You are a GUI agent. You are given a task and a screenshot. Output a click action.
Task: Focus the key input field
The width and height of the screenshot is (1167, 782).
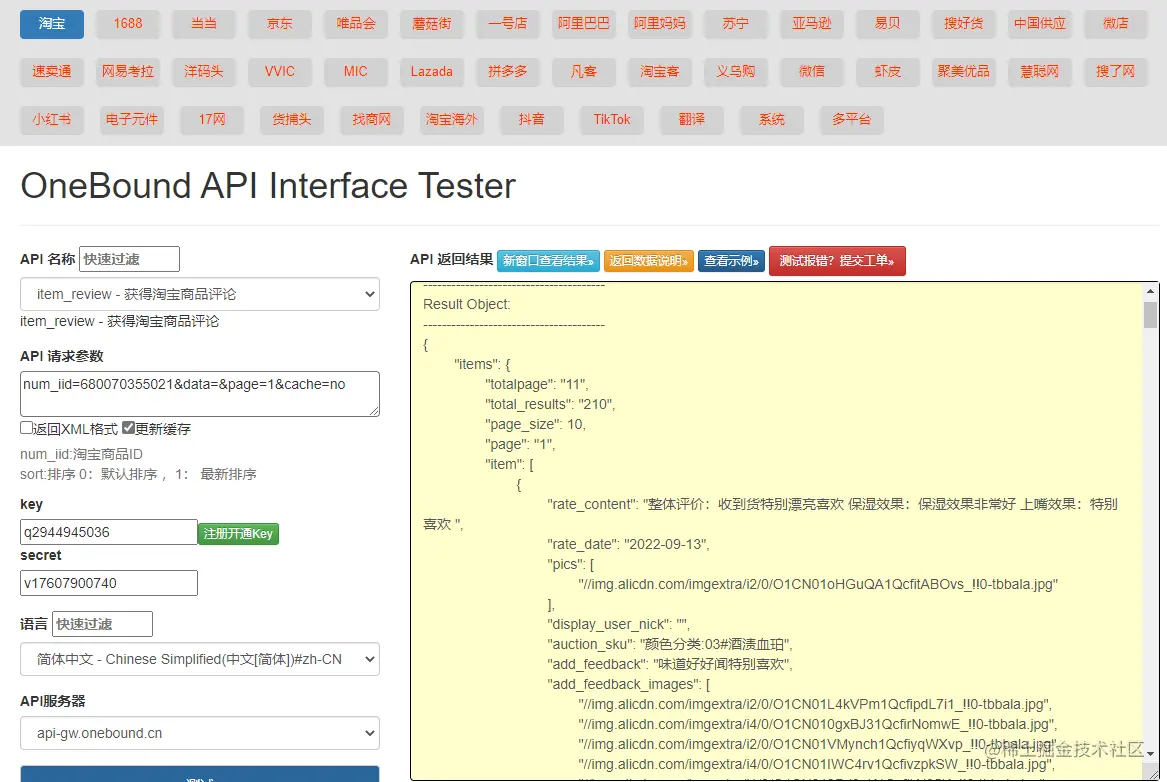point(109,532)
